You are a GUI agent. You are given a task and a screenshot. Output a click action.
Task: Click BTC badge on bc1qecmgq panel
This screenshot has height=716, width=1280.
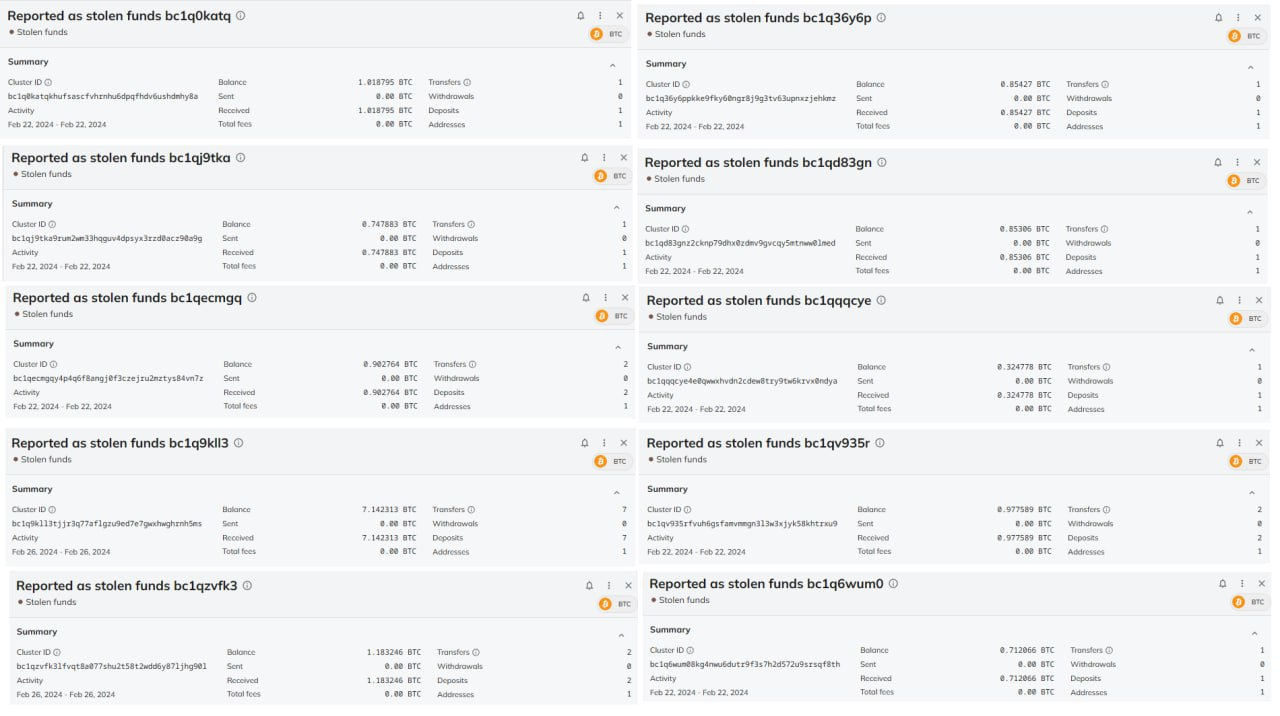(x=612, y=316)
